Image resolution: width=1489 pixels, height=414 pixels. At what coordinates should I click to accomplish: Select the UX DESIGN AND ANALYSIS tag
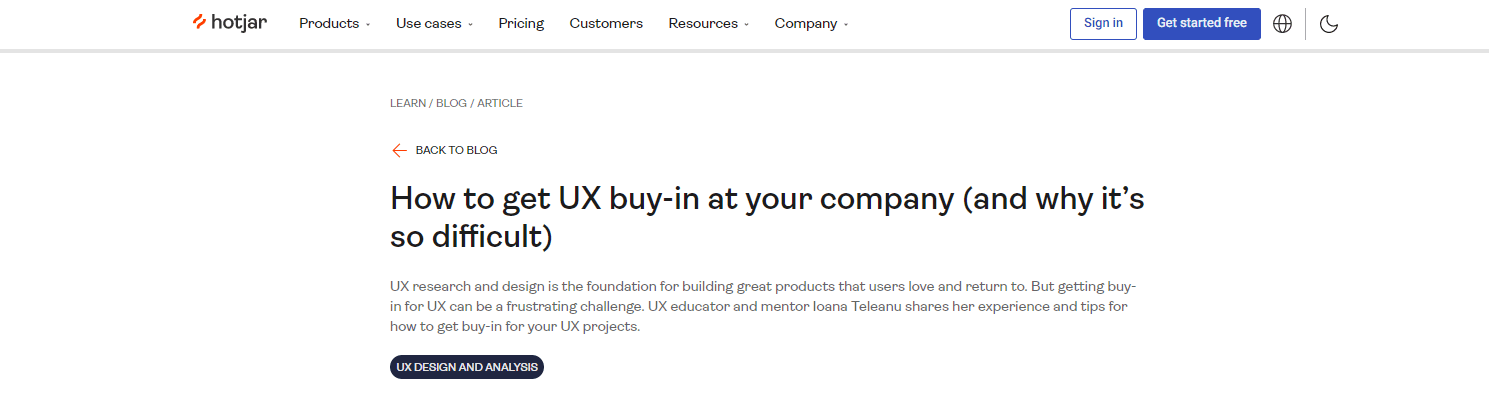click(x=467, y=367)
